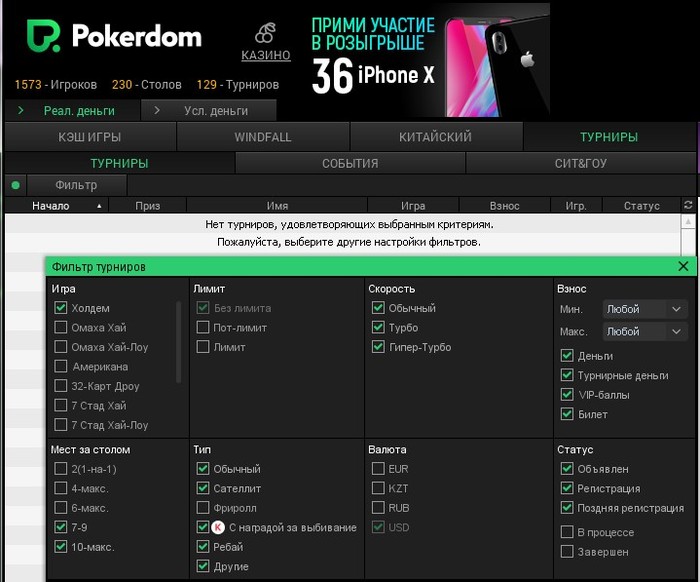Enable the Омаха Хай-Лоу checkbox
700x582 pixels.
(61, 347)
